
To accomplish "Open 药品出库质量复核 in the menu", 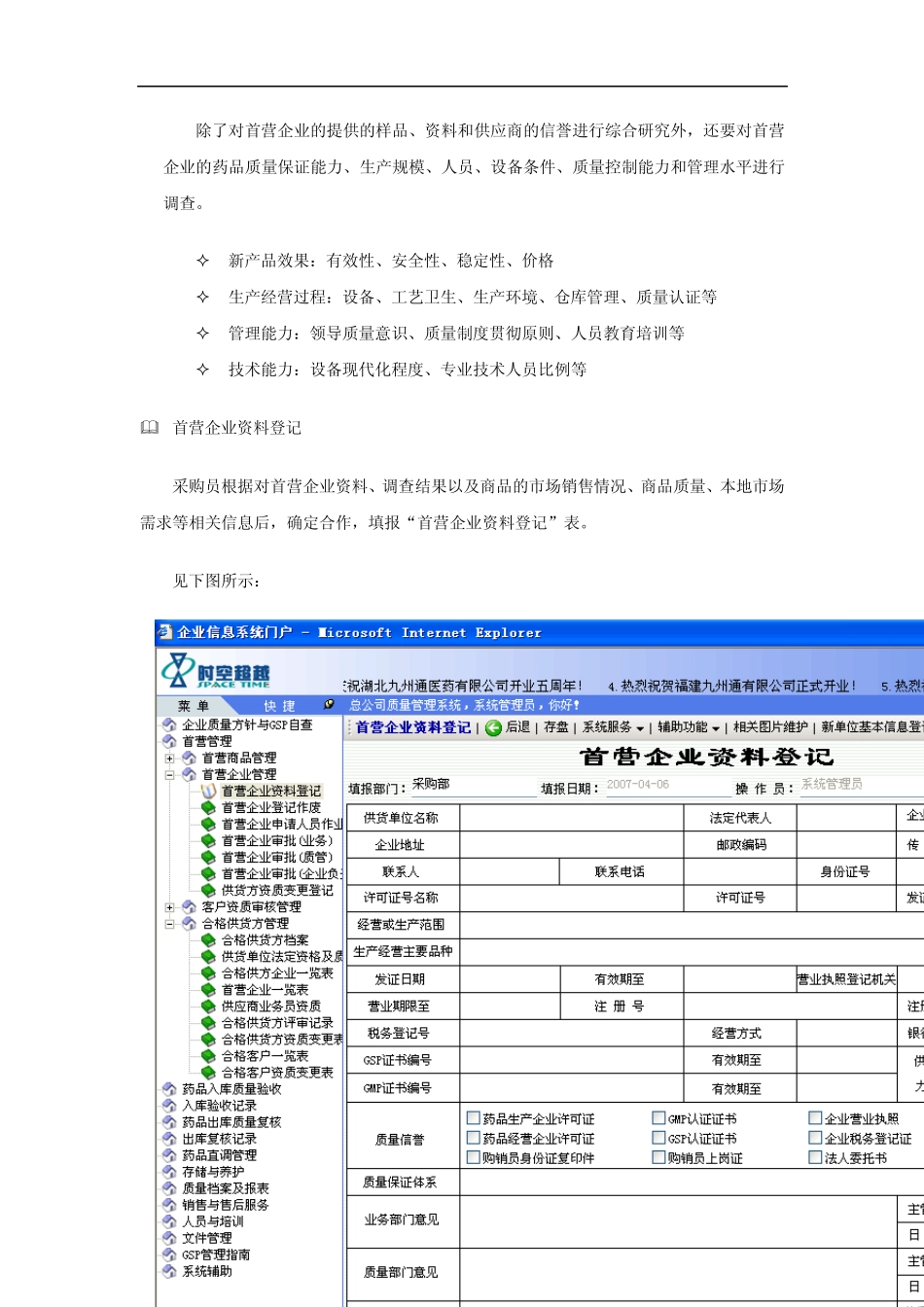I will 231,1121.
